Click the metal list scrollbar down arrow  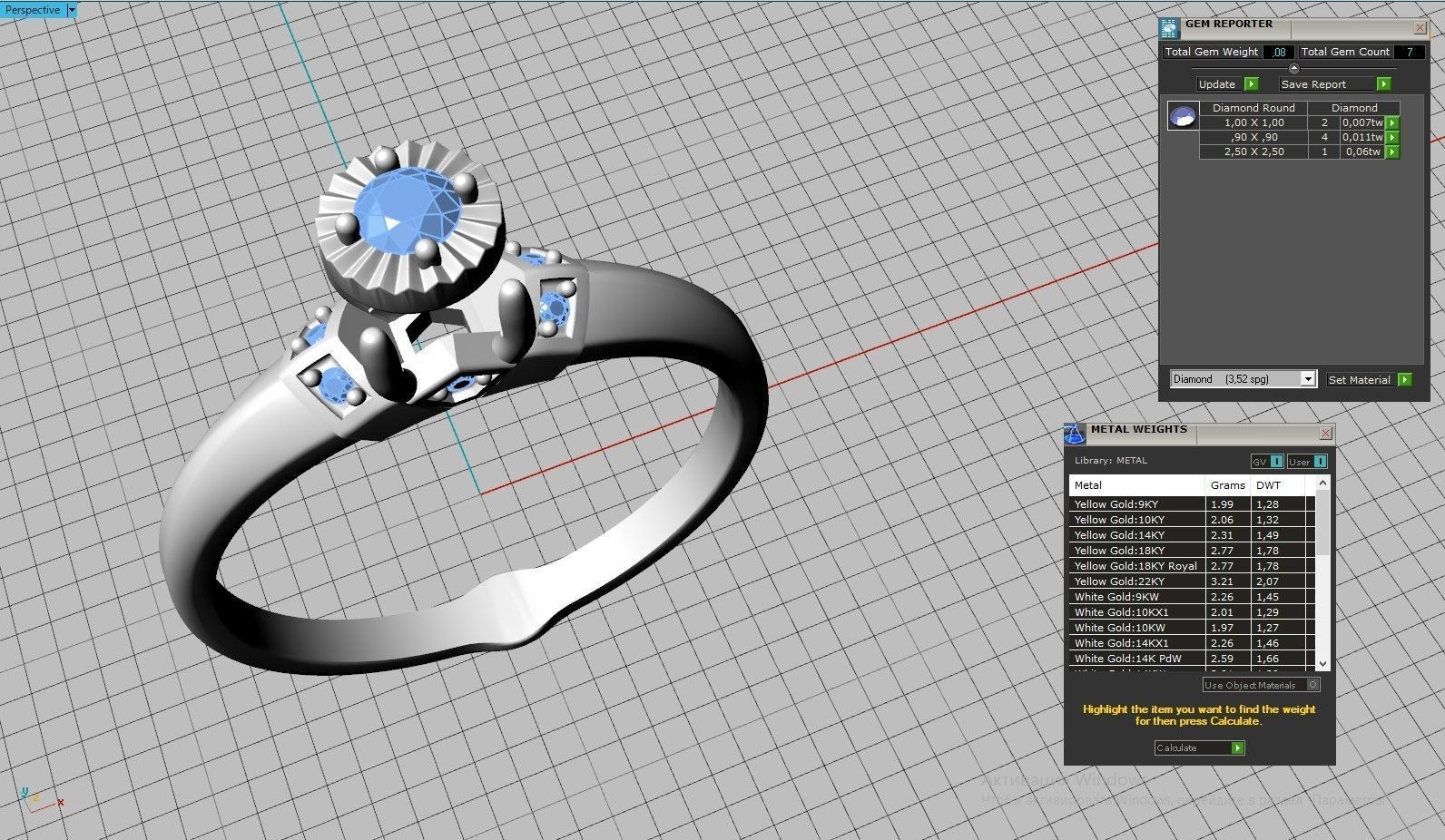click(1322, 663)
